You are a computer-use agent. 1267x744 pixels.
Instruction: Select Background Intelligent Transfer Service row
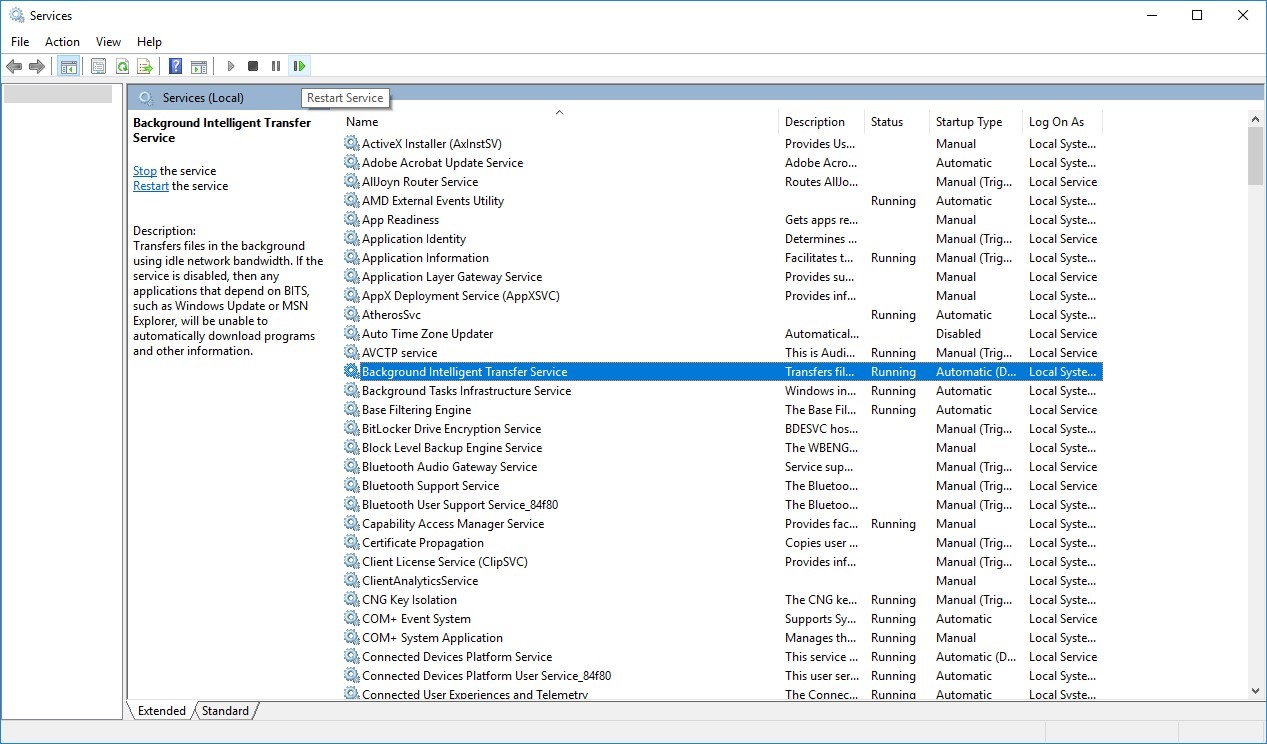(x=722, y=371)
